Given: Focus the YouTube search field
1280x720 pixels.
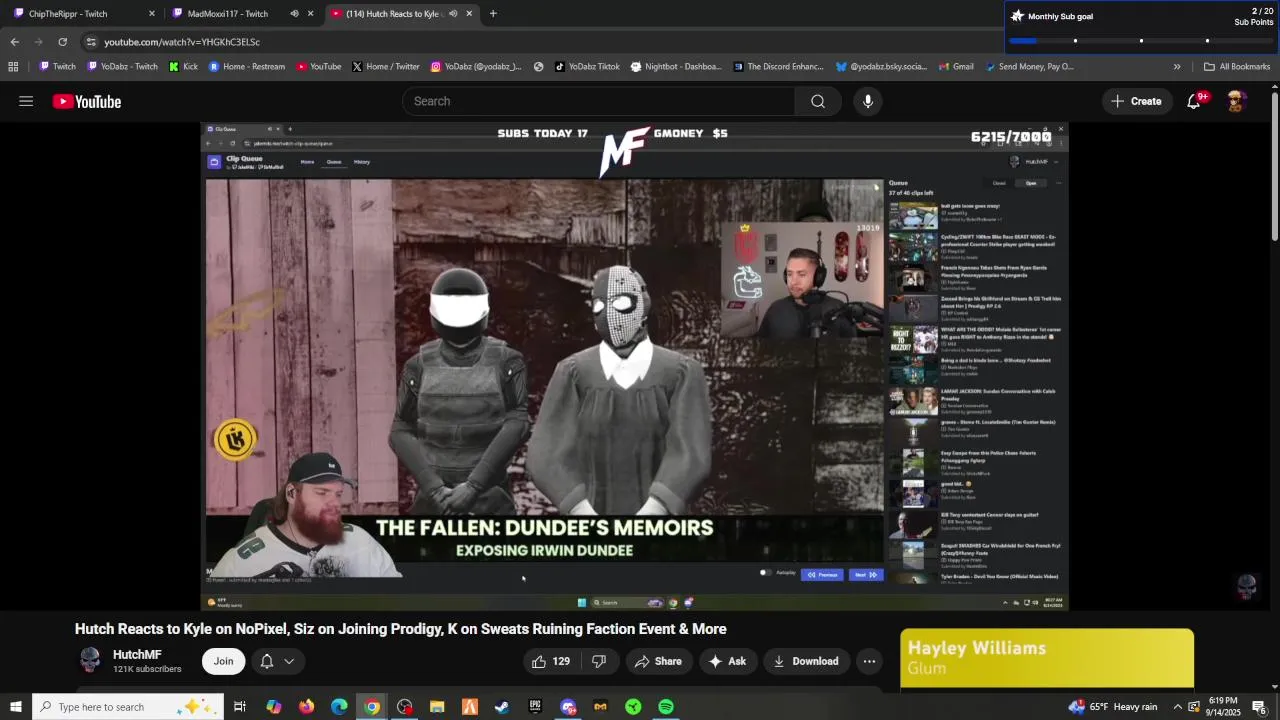Looking at the screenshot, I should [599, 101].
